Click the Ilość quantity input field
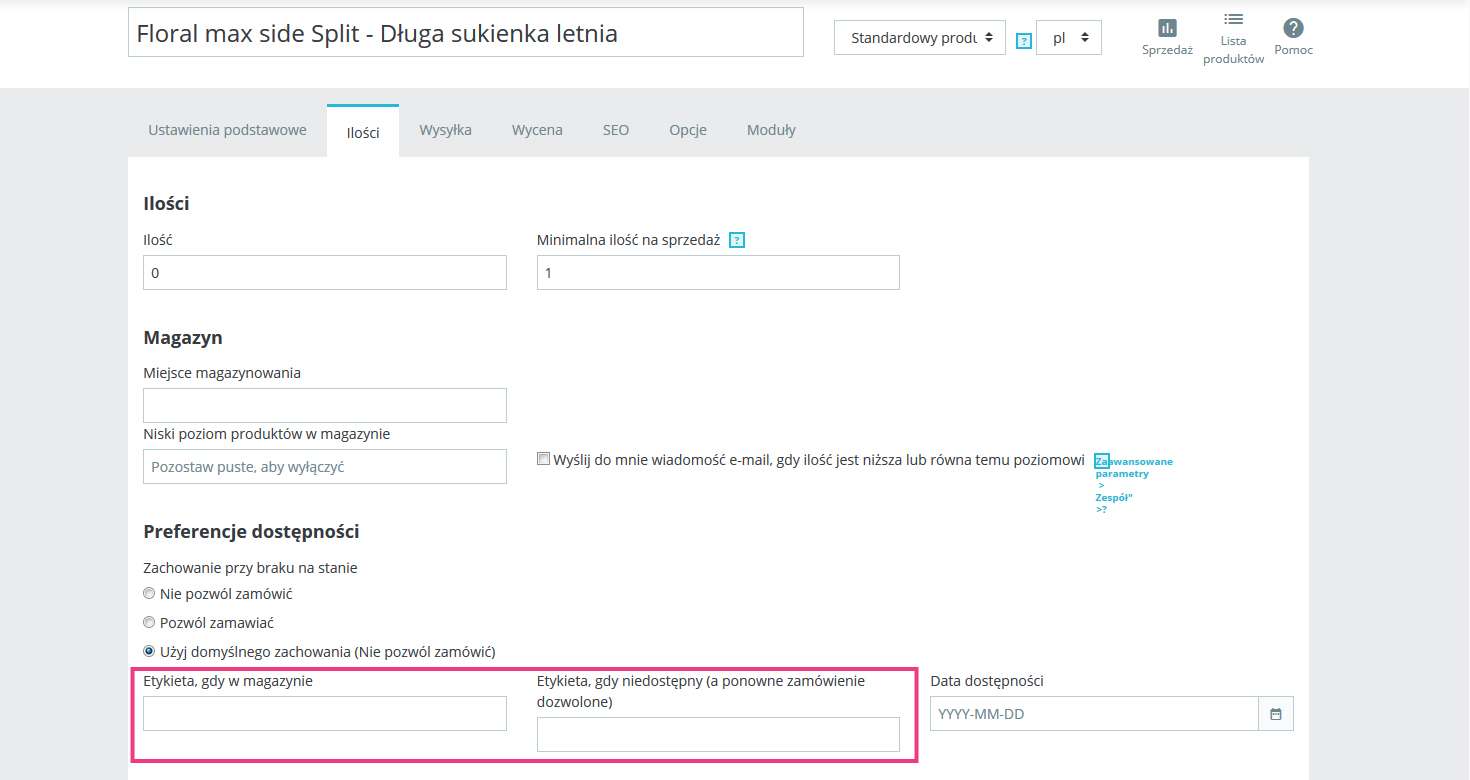This screenshot has height=780, width=1470. pyautogui.click(x=324, y=273)
